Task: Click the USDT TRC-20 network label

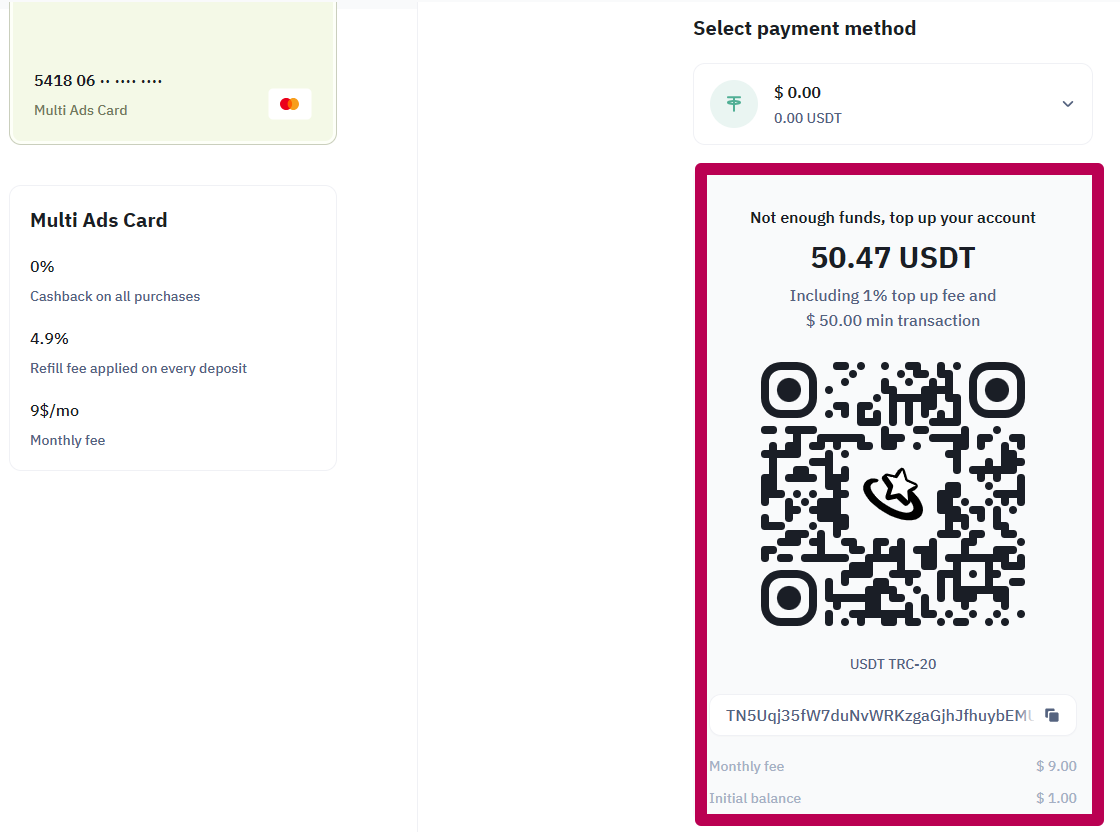Action: tap(893, 664)
